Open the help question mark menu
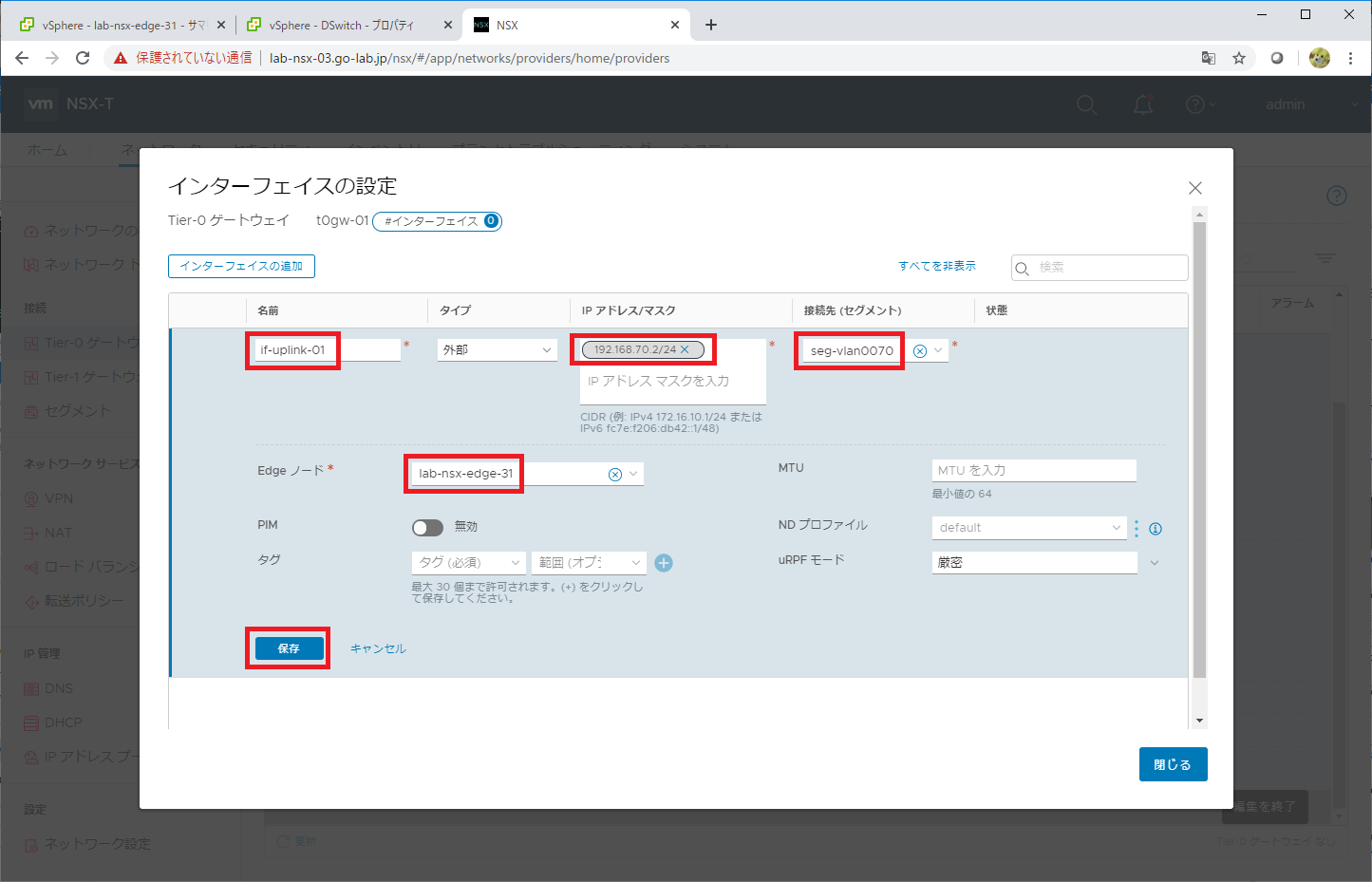 coord(1199,104)
